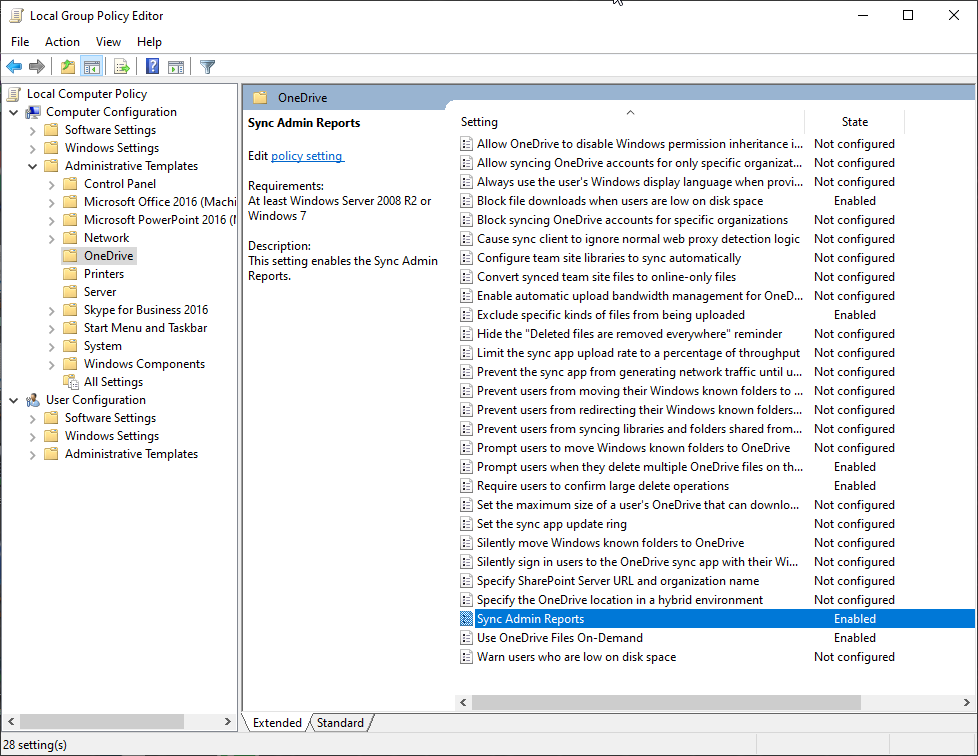Select the Printers folder in the tree
This screenshot has height=756, width=978.
[x=104, y=274]
